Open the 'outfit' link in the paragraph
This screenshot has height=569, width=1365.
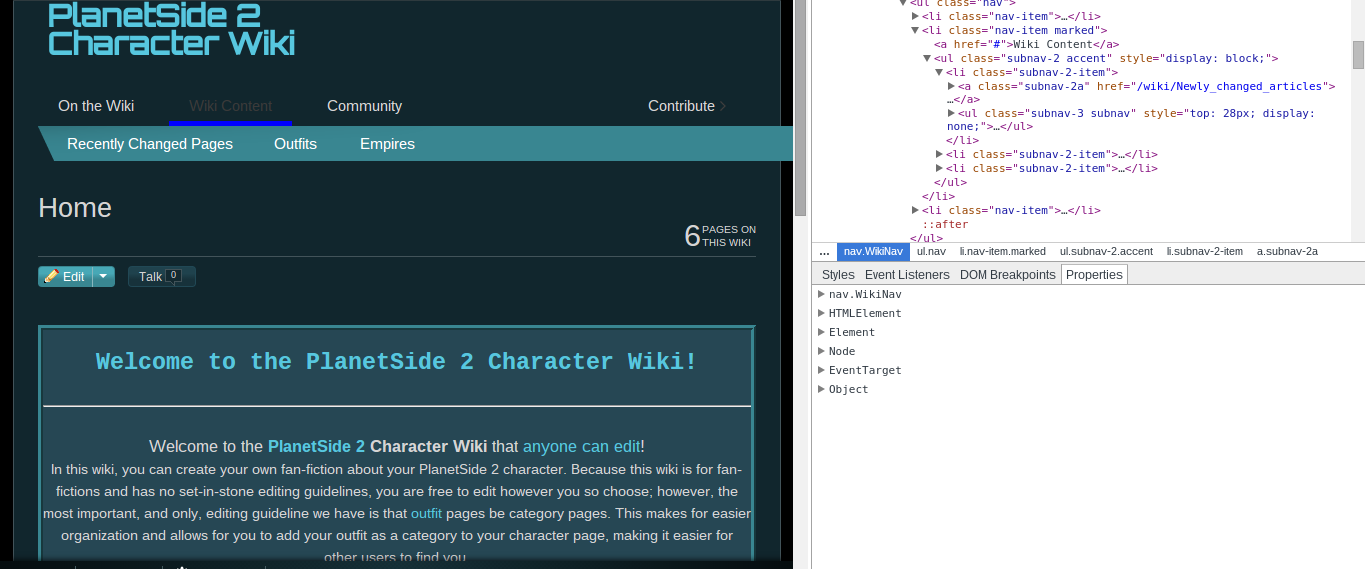426,513
